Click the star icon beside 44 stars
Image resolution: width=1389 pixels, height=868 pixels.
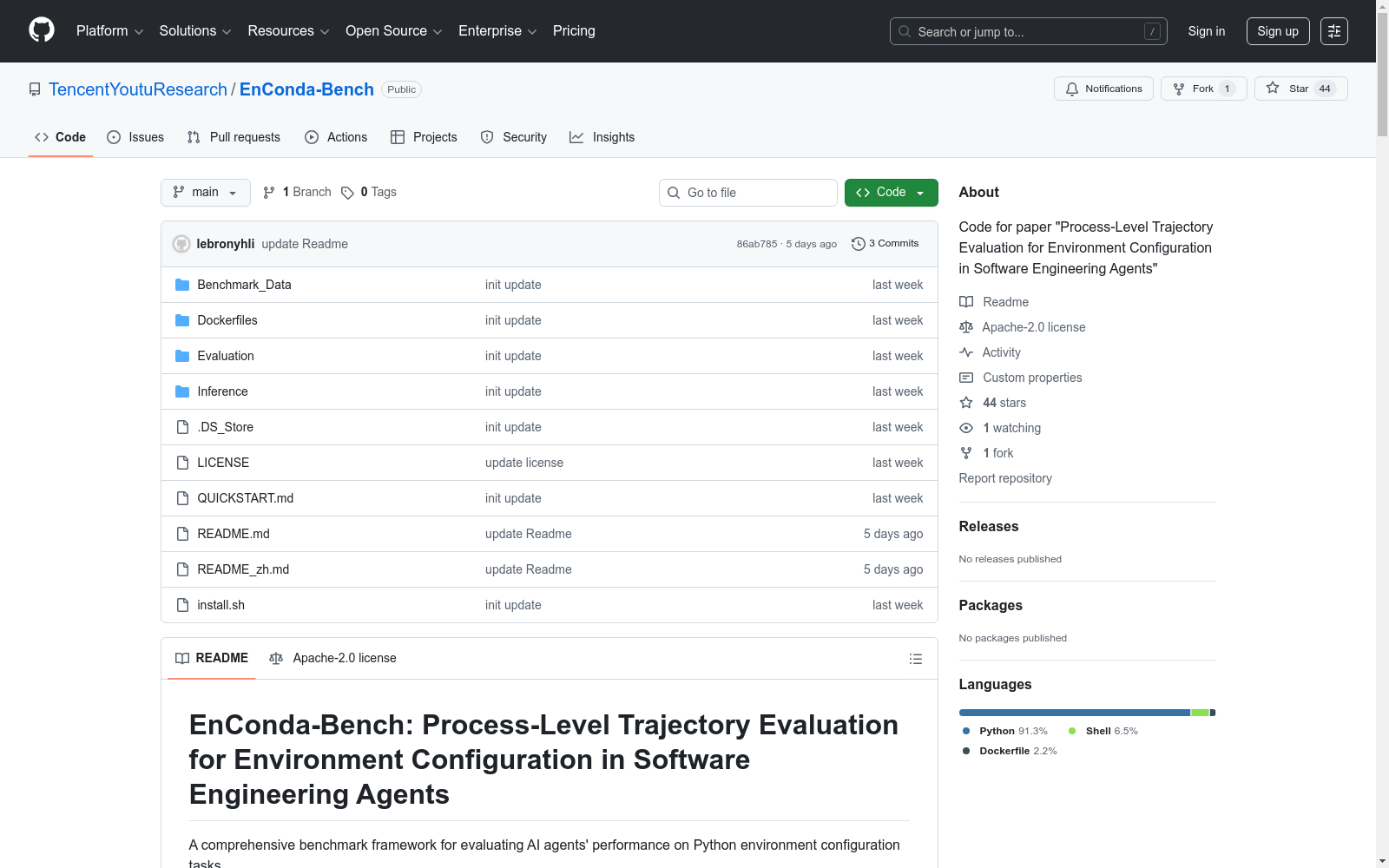[966, 403]
